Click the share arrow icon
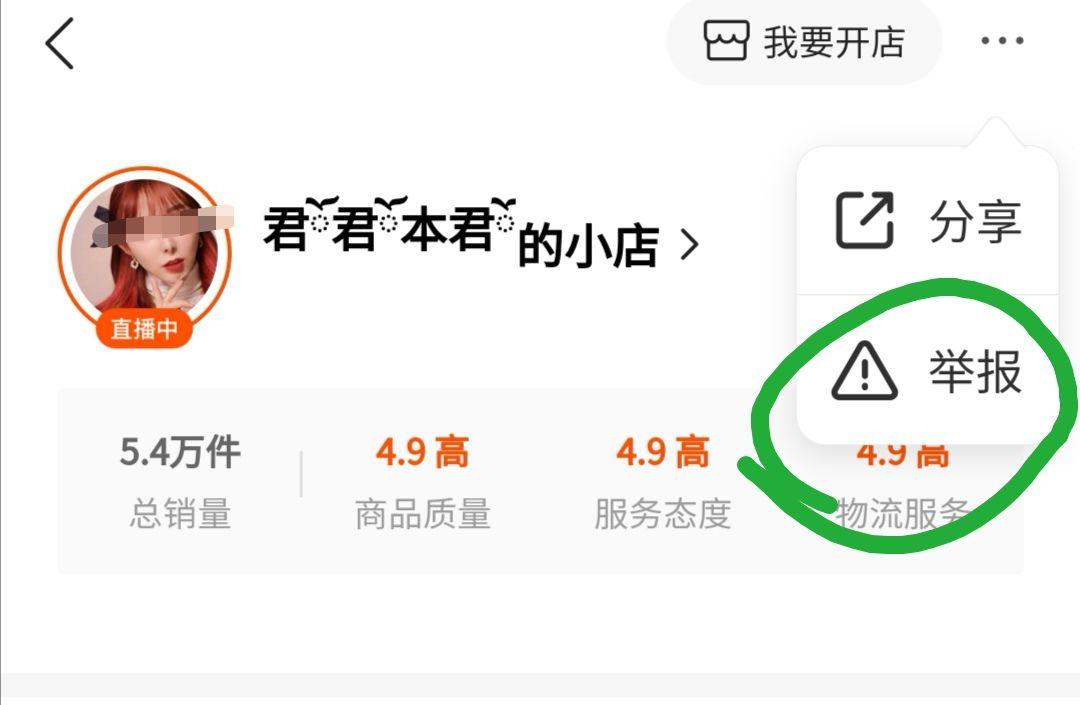The height and width of the screenshot is (705, 1080). pos(864,220)
